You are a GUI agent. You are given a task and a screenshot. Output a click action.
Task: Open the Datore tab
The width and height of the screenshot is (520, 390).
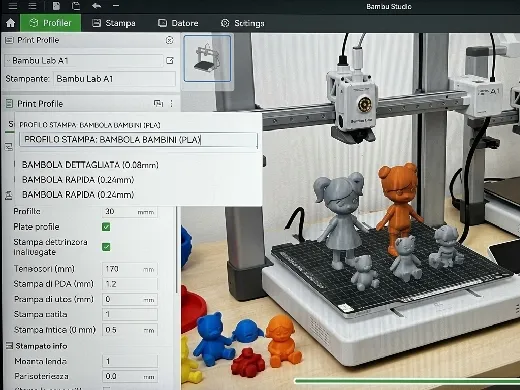(178, 23)
